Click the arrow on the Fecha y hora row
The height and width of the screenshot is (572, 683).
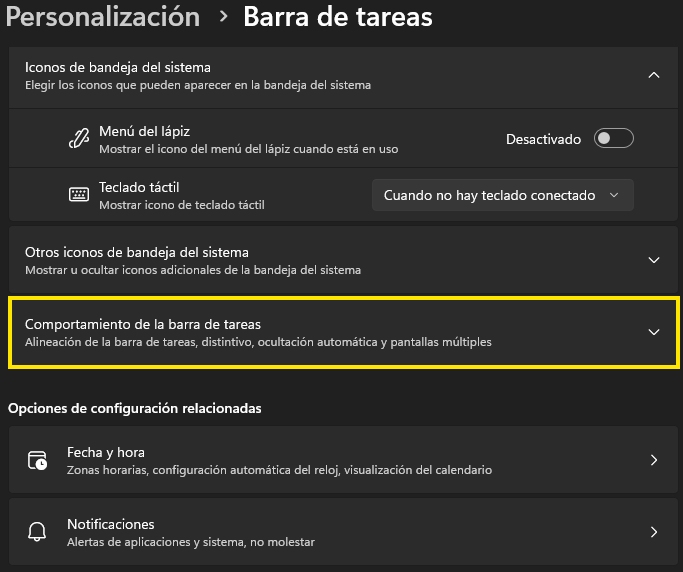pos(654,460)
